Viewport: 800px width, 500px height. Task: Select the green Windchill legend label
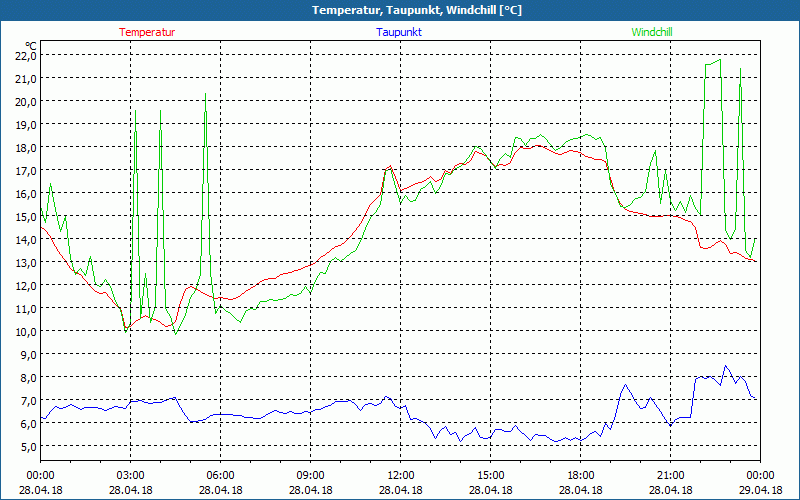(x=652, y=32)
